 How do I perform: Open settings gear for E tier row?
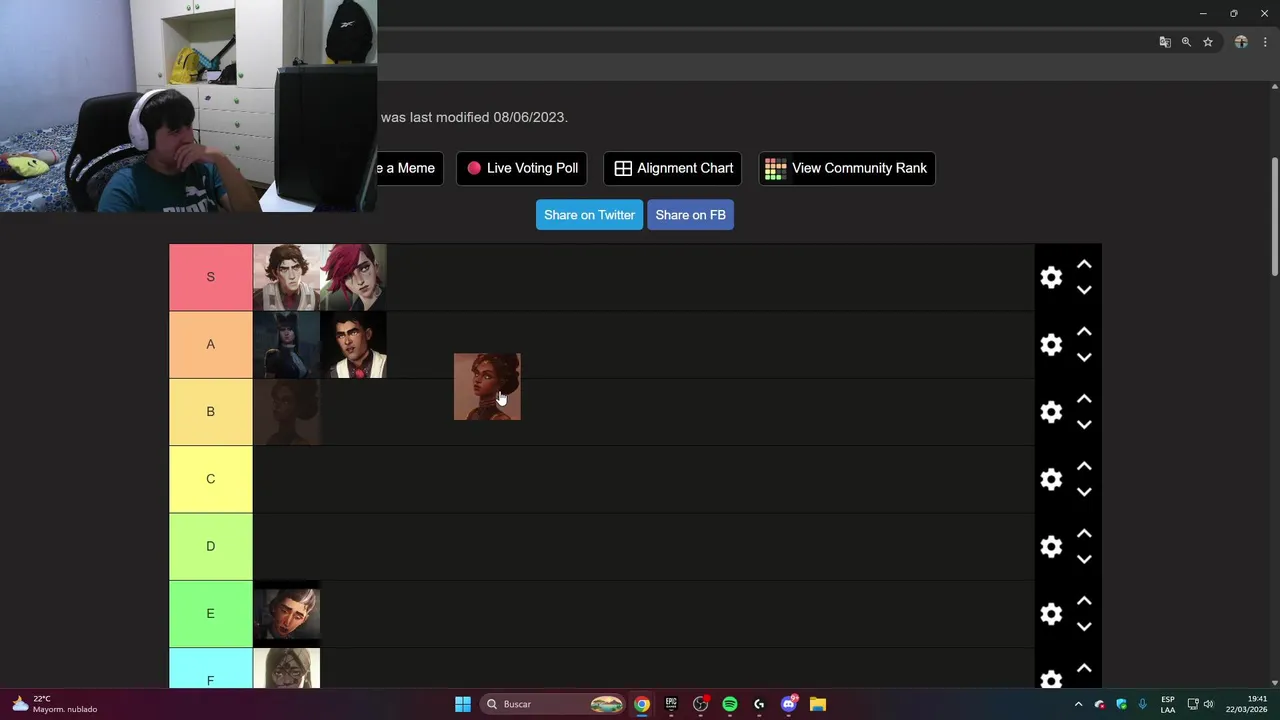coord(1051,614)
